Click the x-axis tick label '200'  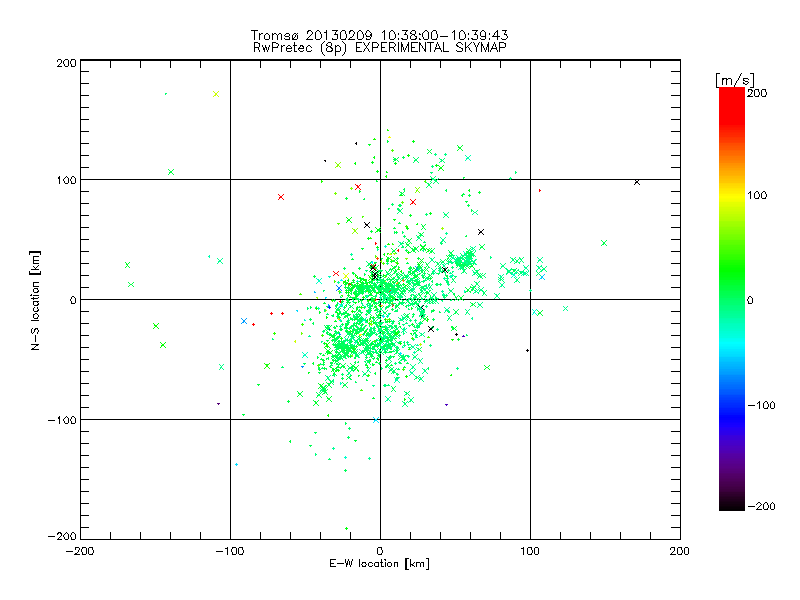(680, 551)
